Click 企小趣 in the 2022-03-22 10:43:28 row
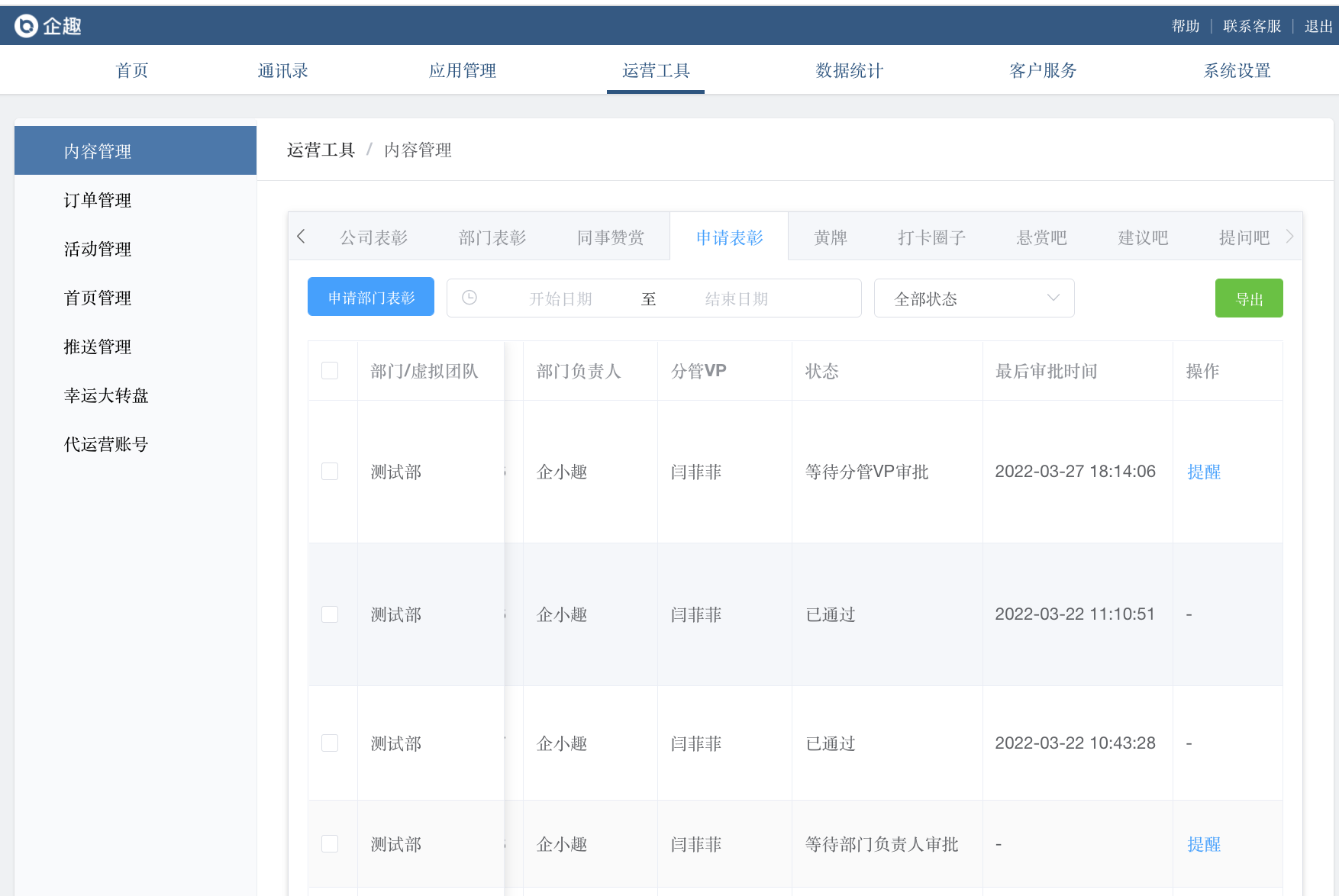 (x=562, y=743)
